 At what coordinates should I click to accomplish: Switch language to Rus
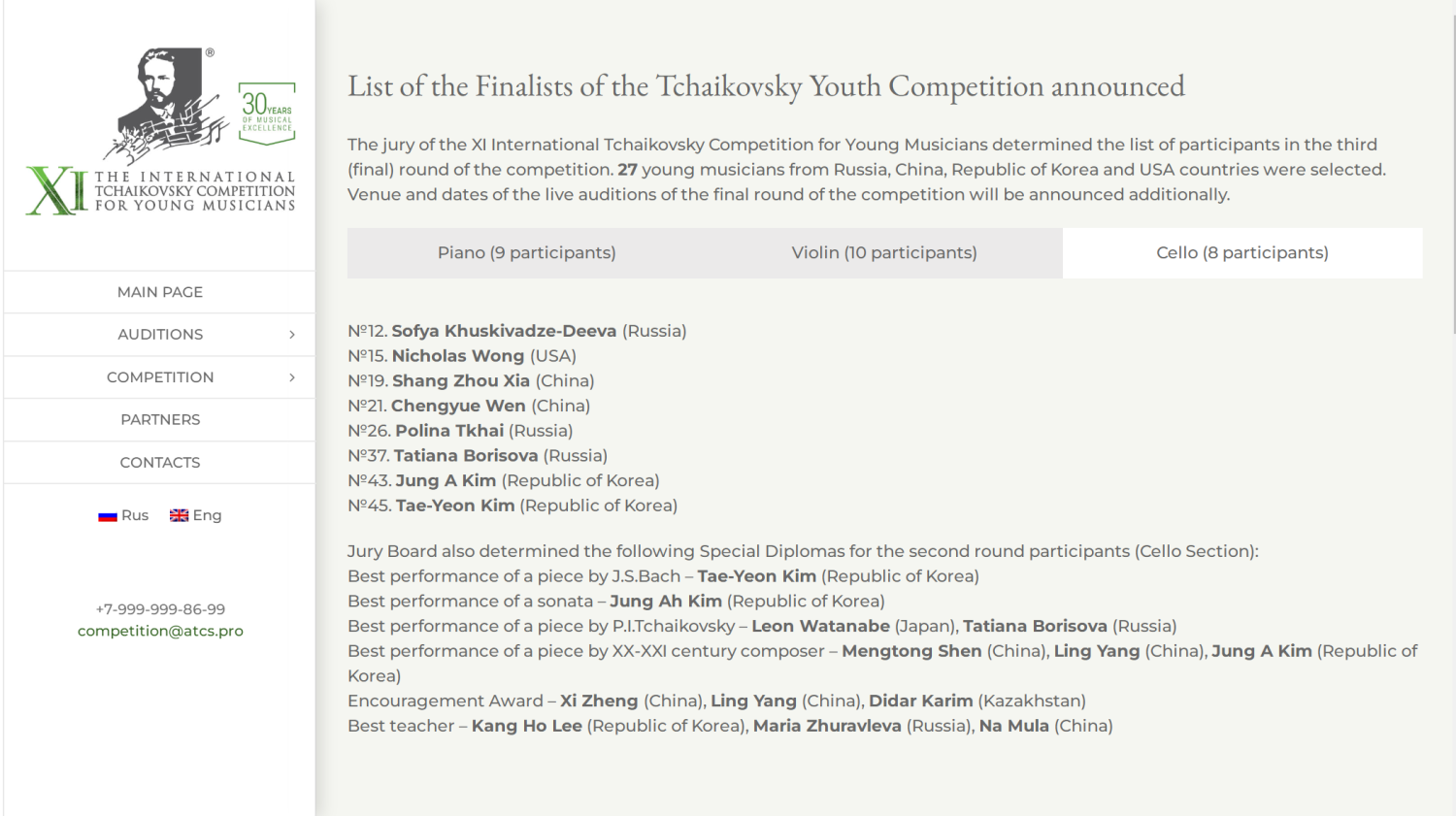click(135, 515)
